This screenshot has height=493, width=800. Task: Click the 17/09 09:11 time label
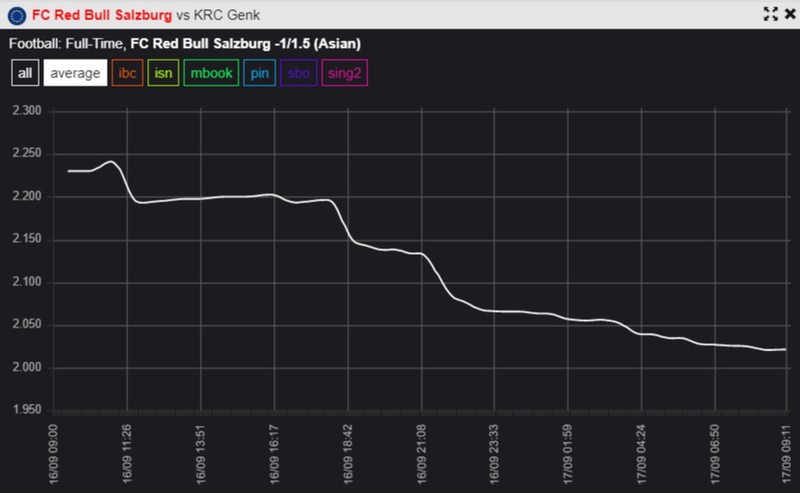coord(786,454)
